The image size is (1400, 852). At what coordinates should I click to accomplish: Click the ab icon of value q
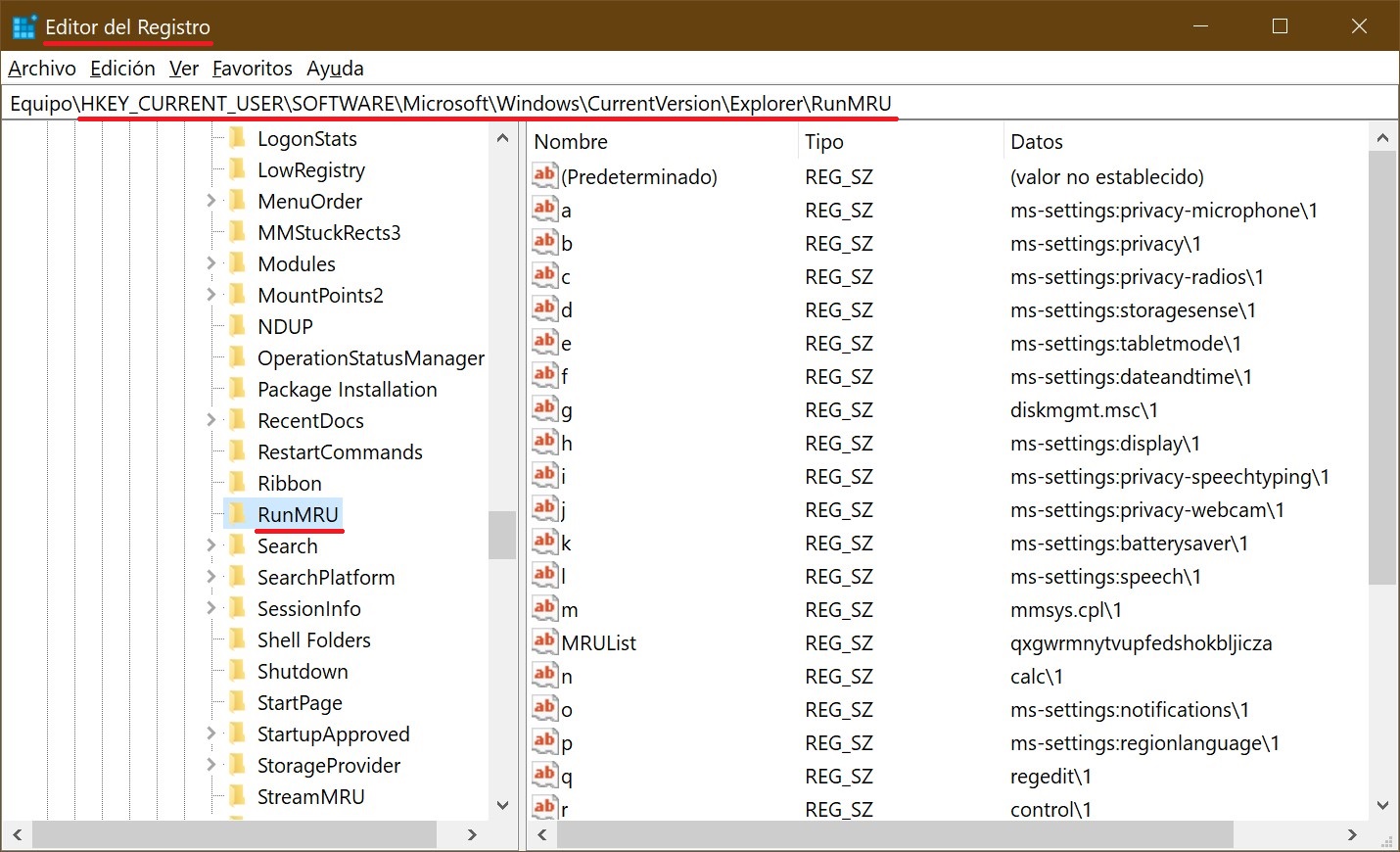tap(545, 775)
